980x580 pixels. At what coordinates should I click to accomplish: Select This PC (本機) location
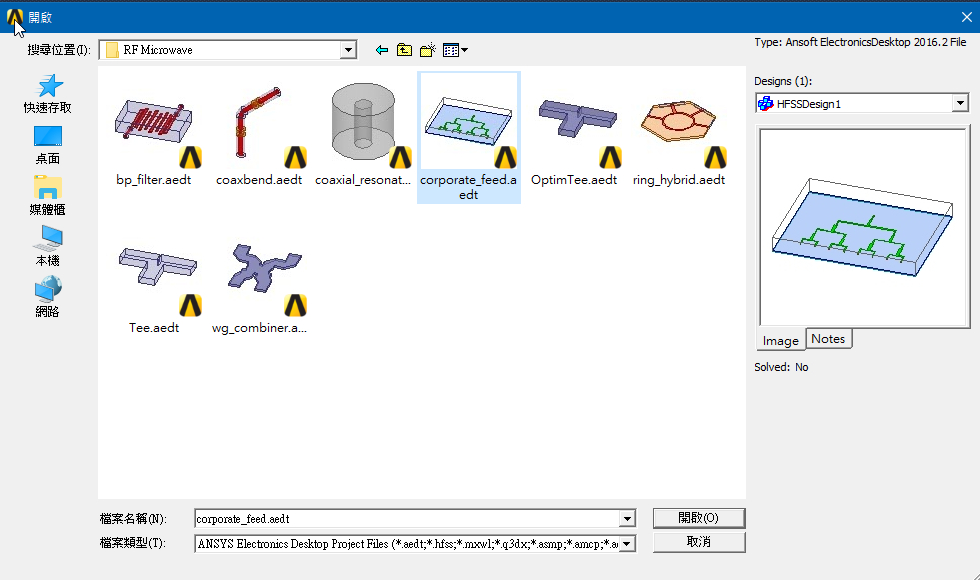point(48,246)
